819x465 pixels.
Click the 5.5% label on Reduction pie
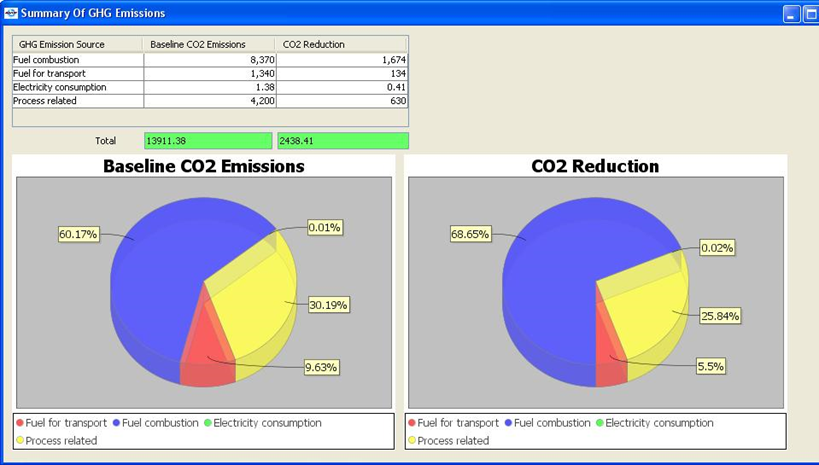pyautogui.click(x=710, y=366)
